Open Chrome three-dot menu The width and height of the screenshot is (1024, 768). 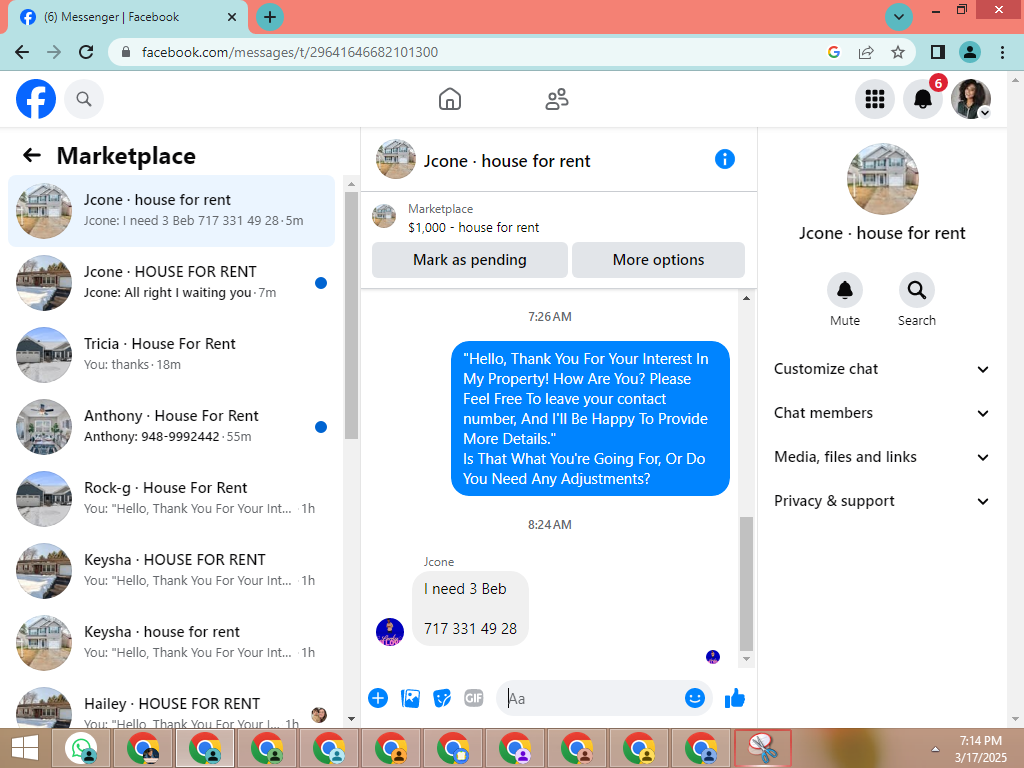(1002, 52)
